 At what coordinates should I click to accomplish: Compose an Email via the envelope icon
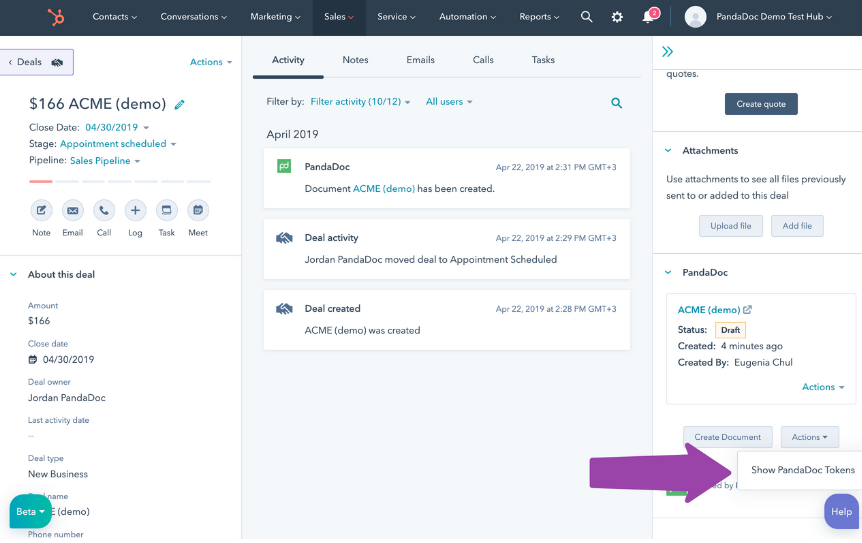73,210
